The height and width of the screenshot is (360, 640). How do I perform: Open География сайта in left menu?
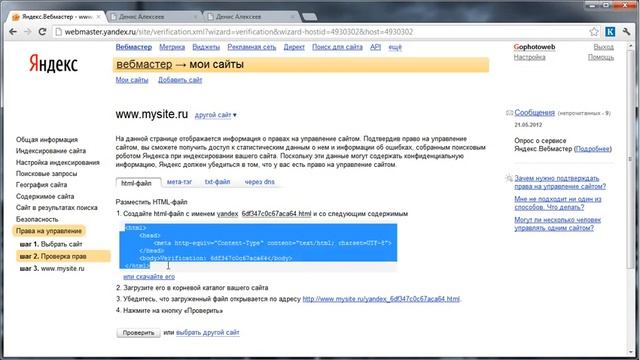point(41,185)
